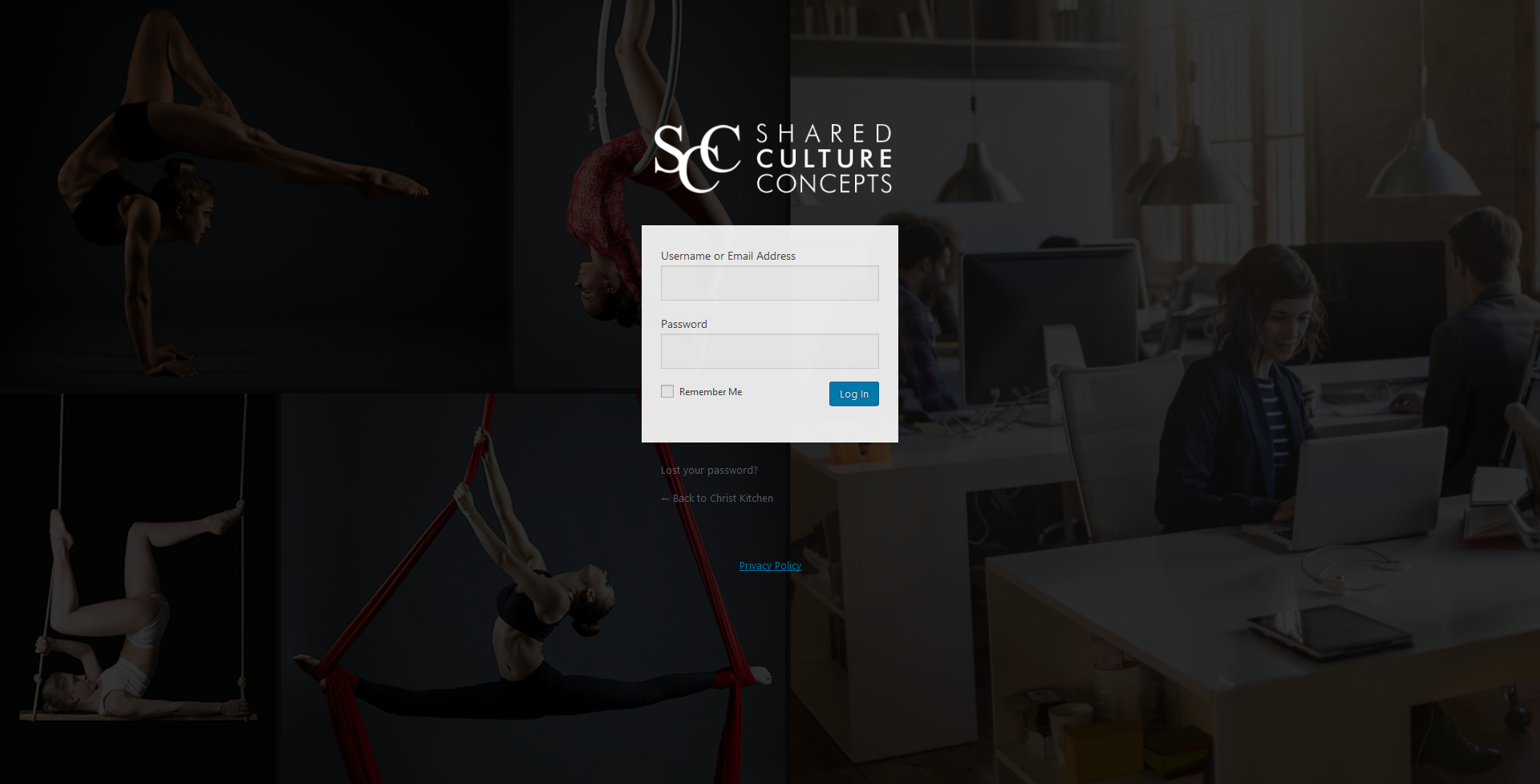This screenshot has width=1540, height=784.
Task: Click the empty area below Remember Me in the form
Action: (x=769, y=424)
